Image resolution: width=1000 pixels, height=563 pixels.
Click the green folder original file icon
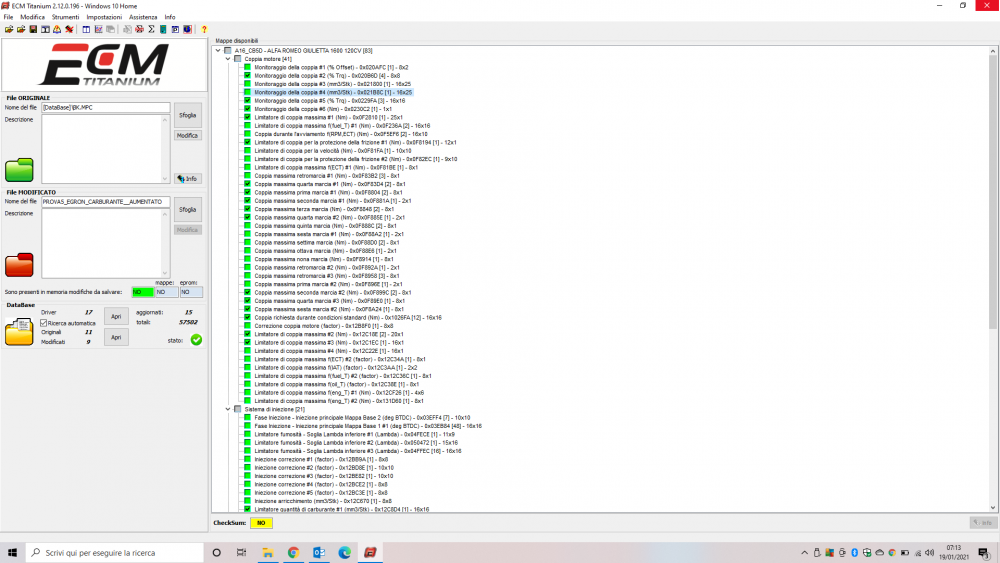coord(19,170)
